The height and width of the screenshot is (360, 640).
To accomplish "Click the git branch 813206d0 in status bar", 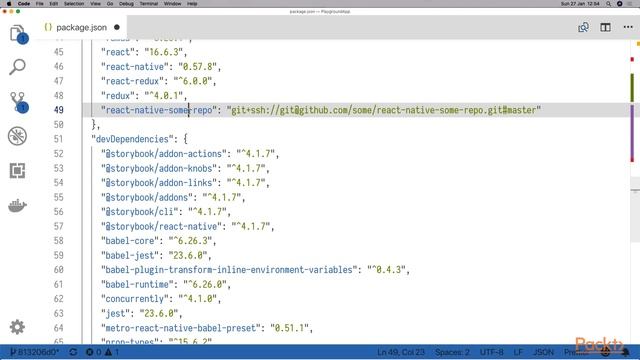I will [35, 352].
